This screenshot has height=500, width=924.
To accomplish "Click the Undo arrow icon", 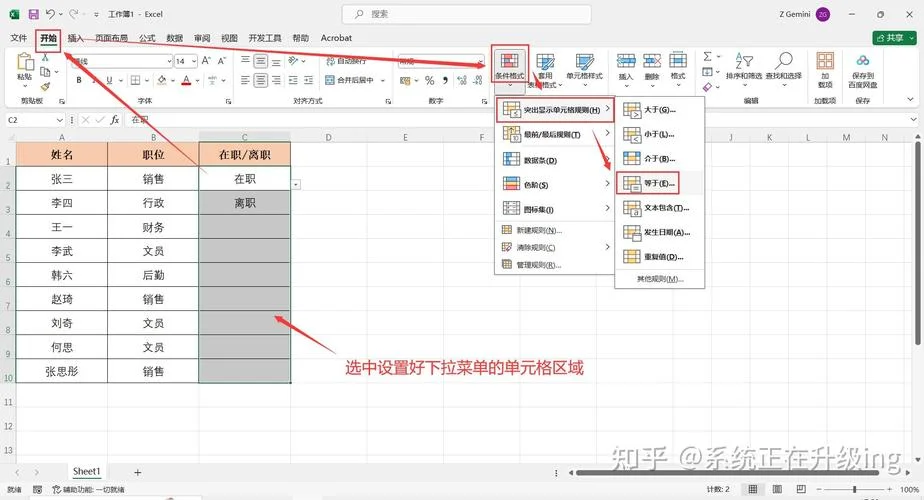I will (50, 14).
